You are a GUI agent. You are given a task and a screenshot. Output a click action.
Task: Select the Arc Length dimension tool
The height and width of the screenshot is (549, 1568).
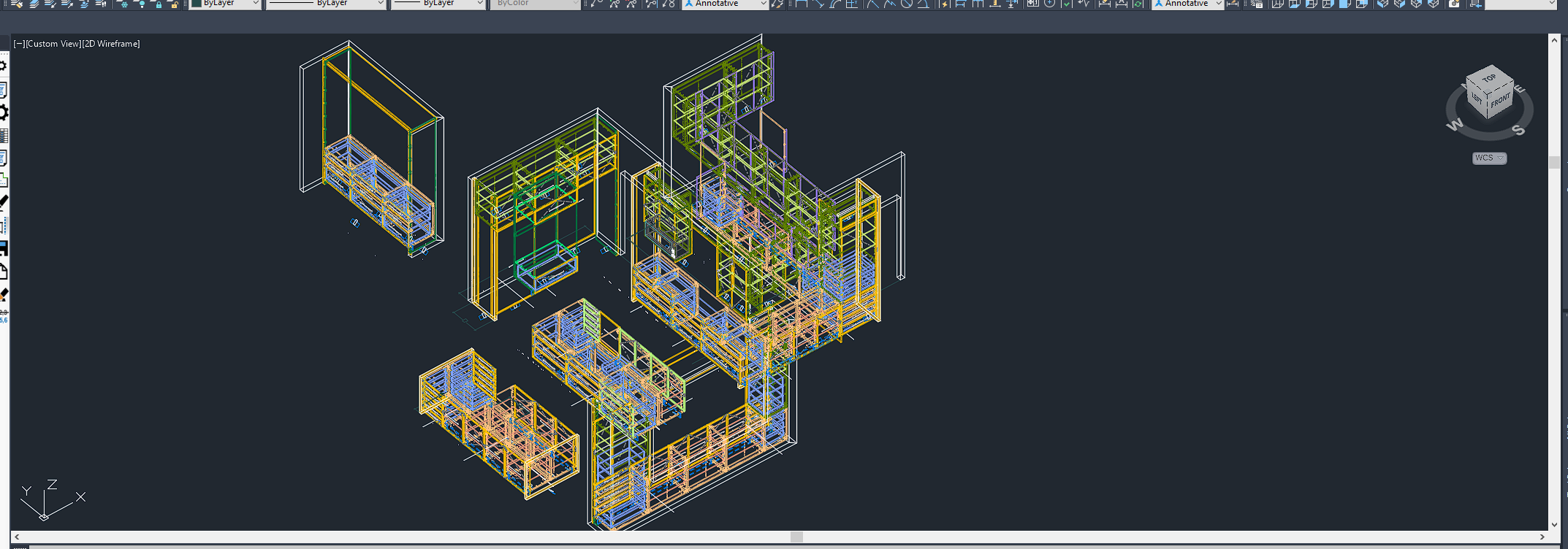coord(835,4)
